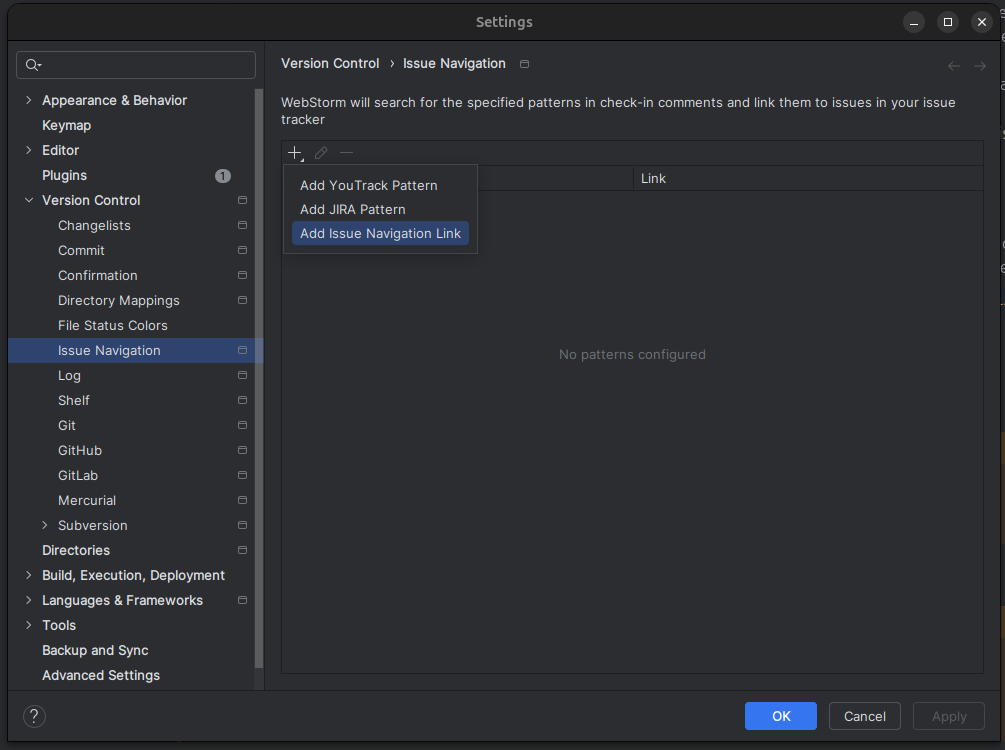Screen dimensions: 1005x750
Task: Click the Plugins update badge
Action: [x=222, y=176]
